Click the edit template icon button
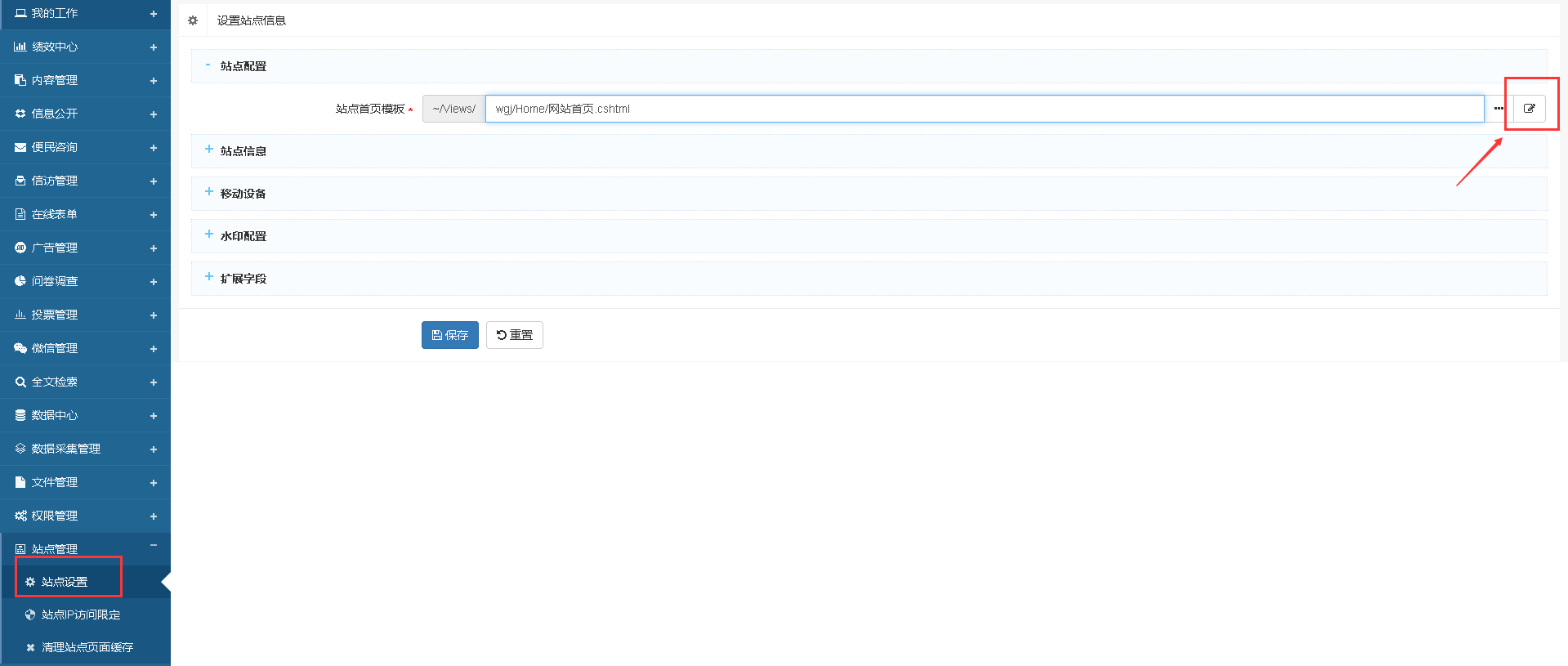 (1529, 109)
